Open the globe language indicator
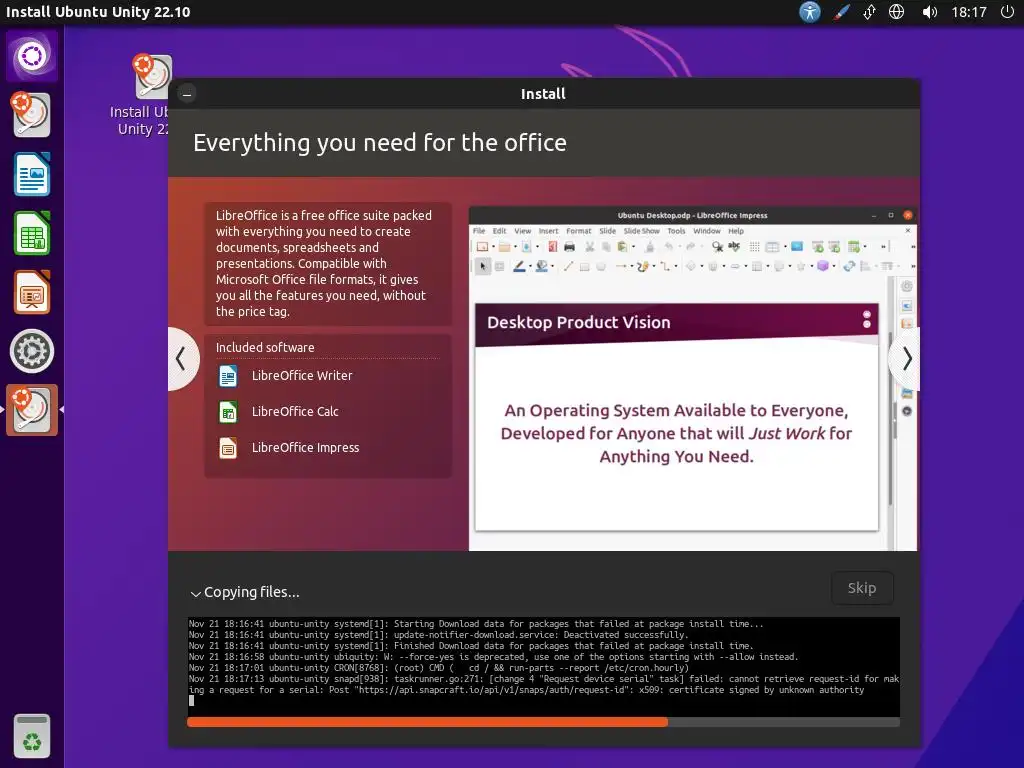 click(x=897, y=12)
